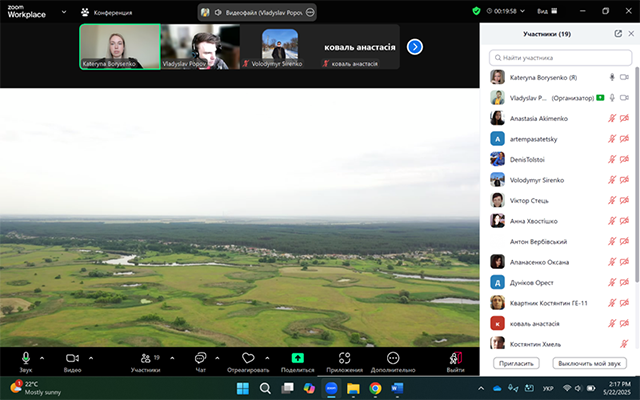Show next video thumbnails with blue arrow
Screen dimensions: 640x400
click(x=415, y=47)
